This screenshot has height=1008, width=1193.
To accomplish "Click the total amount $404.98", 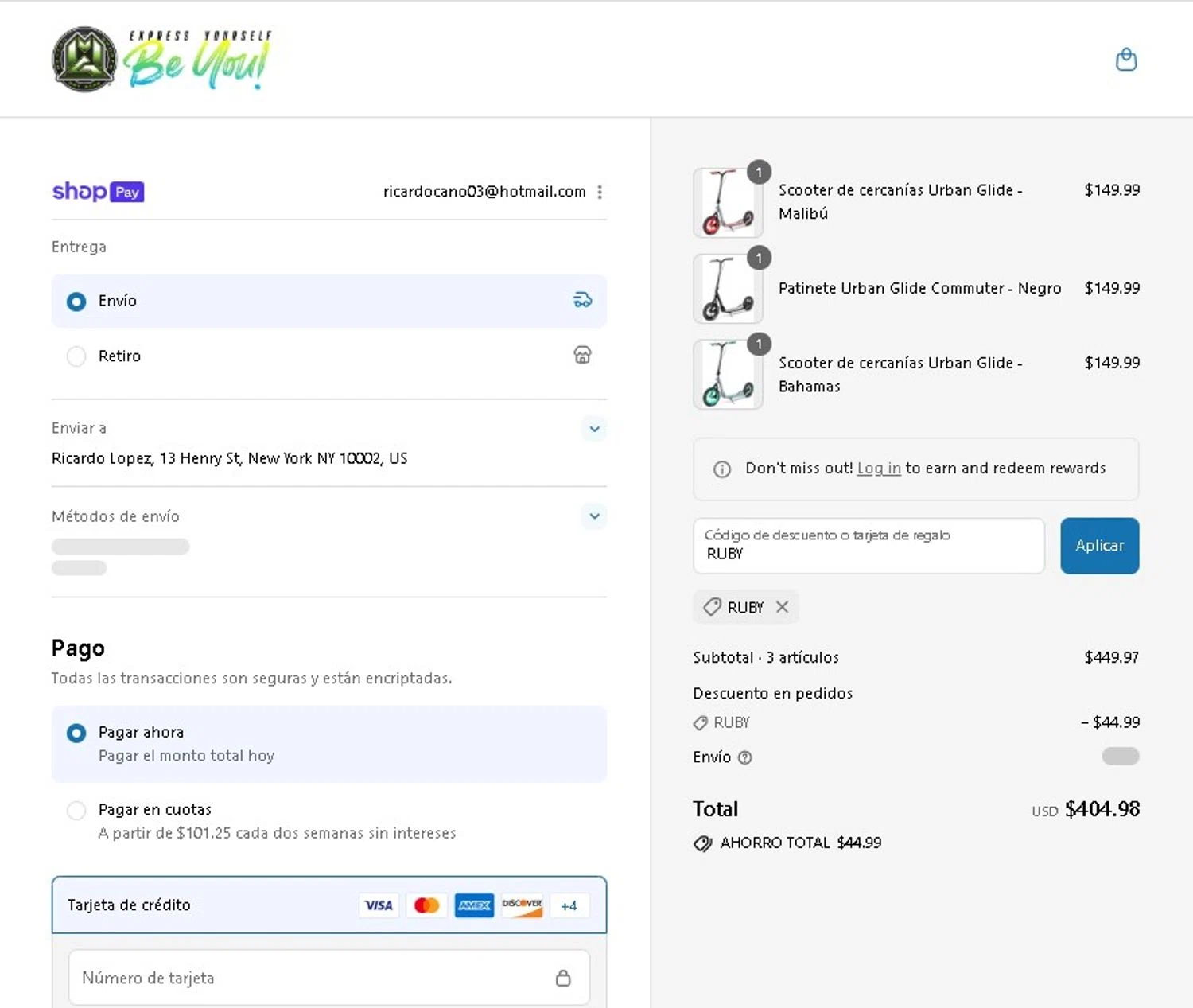I will click(x=1102, y=809).
